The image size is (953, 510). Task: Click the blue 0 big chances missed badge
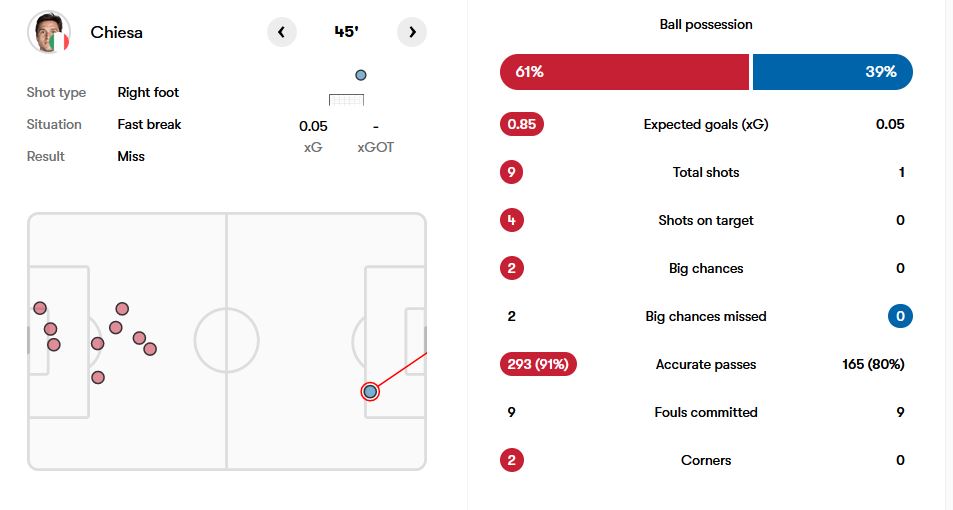[900, 316]
